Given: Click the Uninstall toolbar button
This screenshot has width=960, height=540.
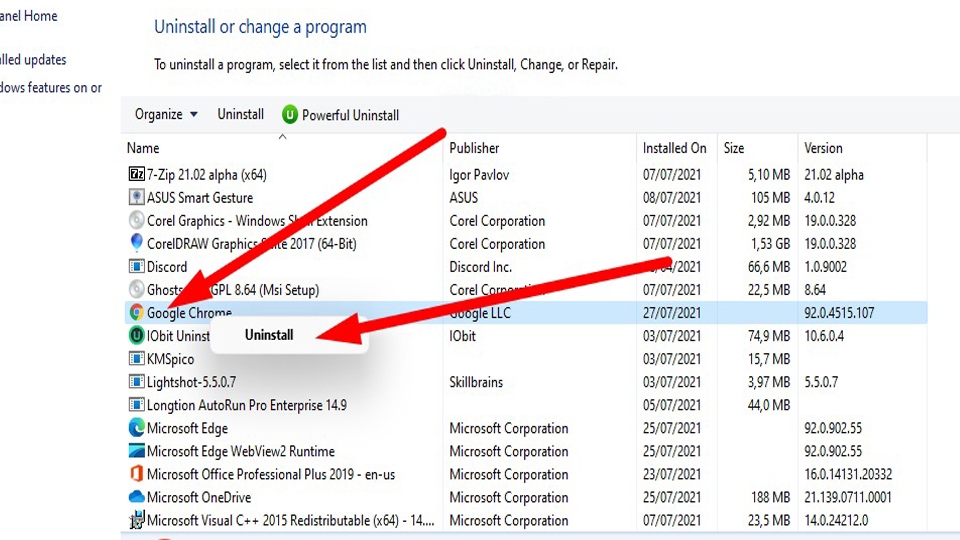Looking at the screenshot, I should 241,114.
